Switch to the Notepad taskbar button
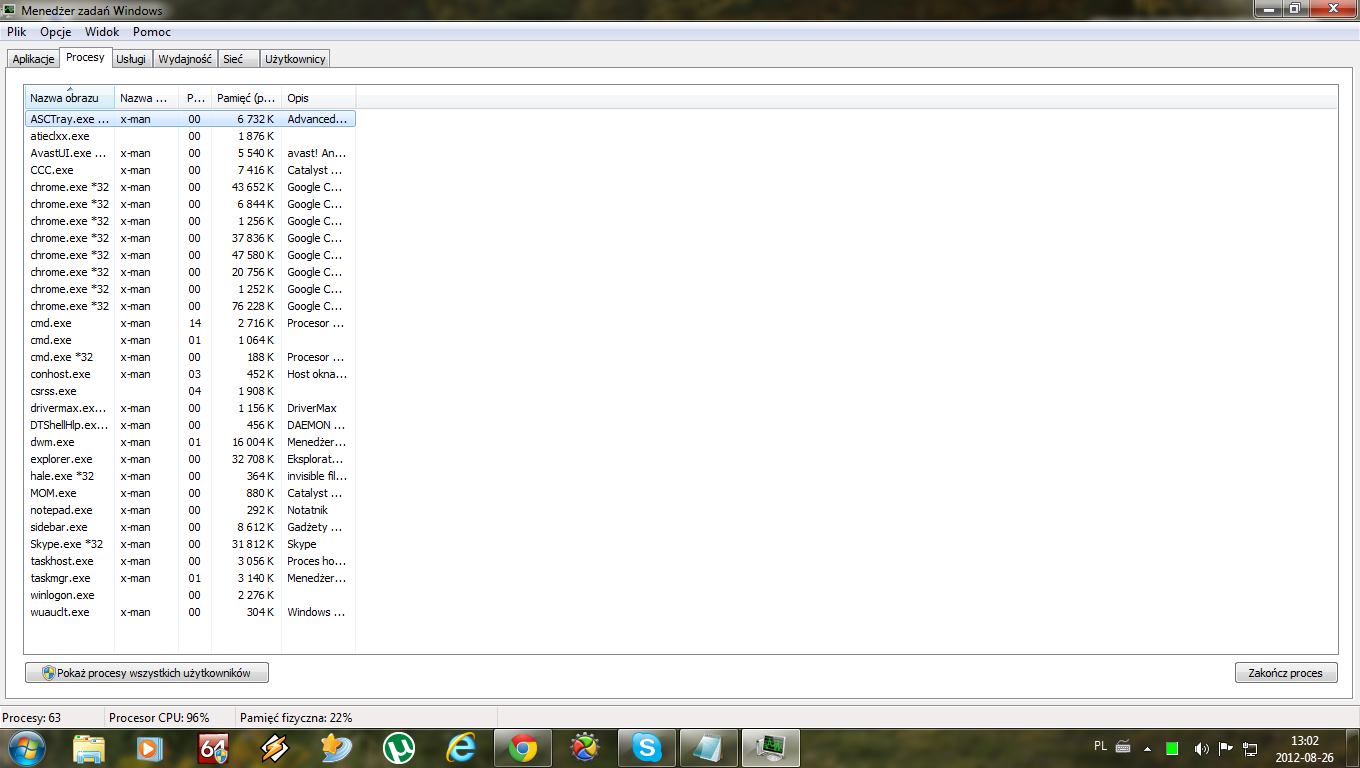This screenshot has height=768, width=1360. pos(708,747)
